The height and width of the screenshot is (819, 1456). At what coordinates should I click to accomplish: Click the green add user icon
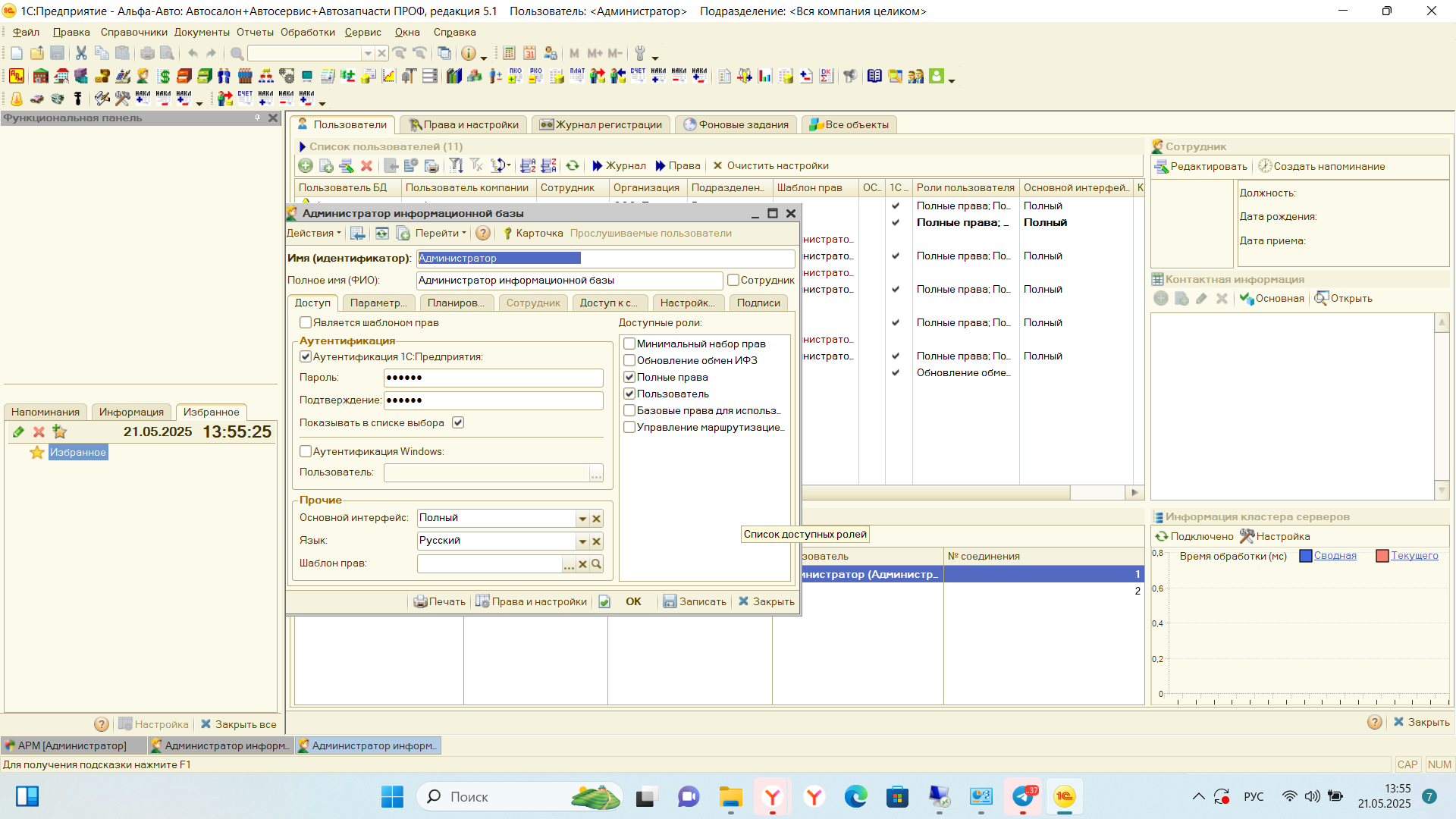click(306, 165)
